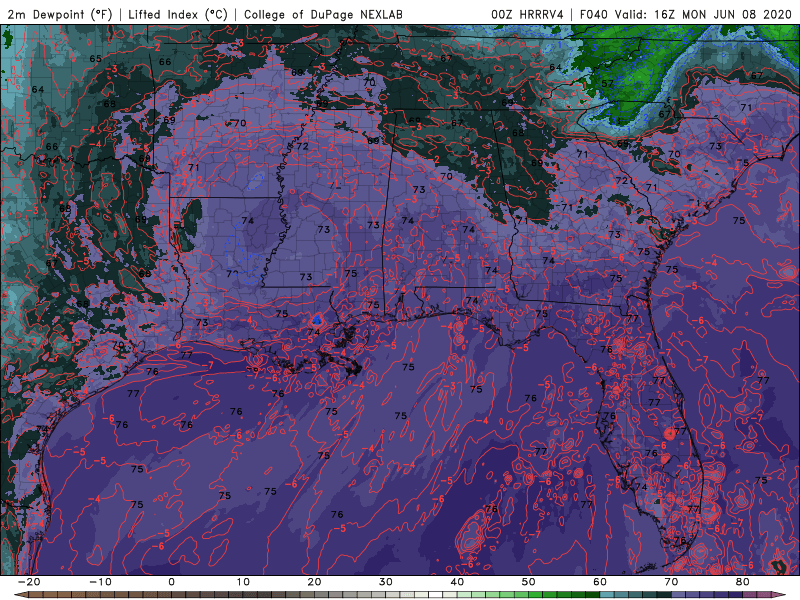Screen dimensions: 800x600
Task: Click the 65 dewpoint value on the map
Action: click(x=95, y=59)
